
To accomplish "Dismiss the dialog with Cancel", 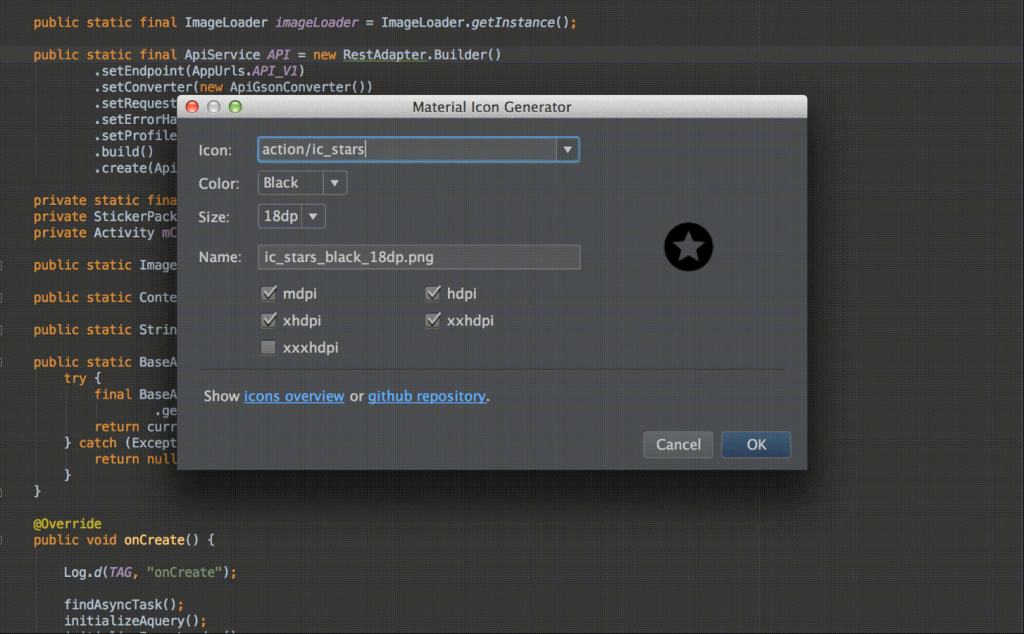I will 678,444.
